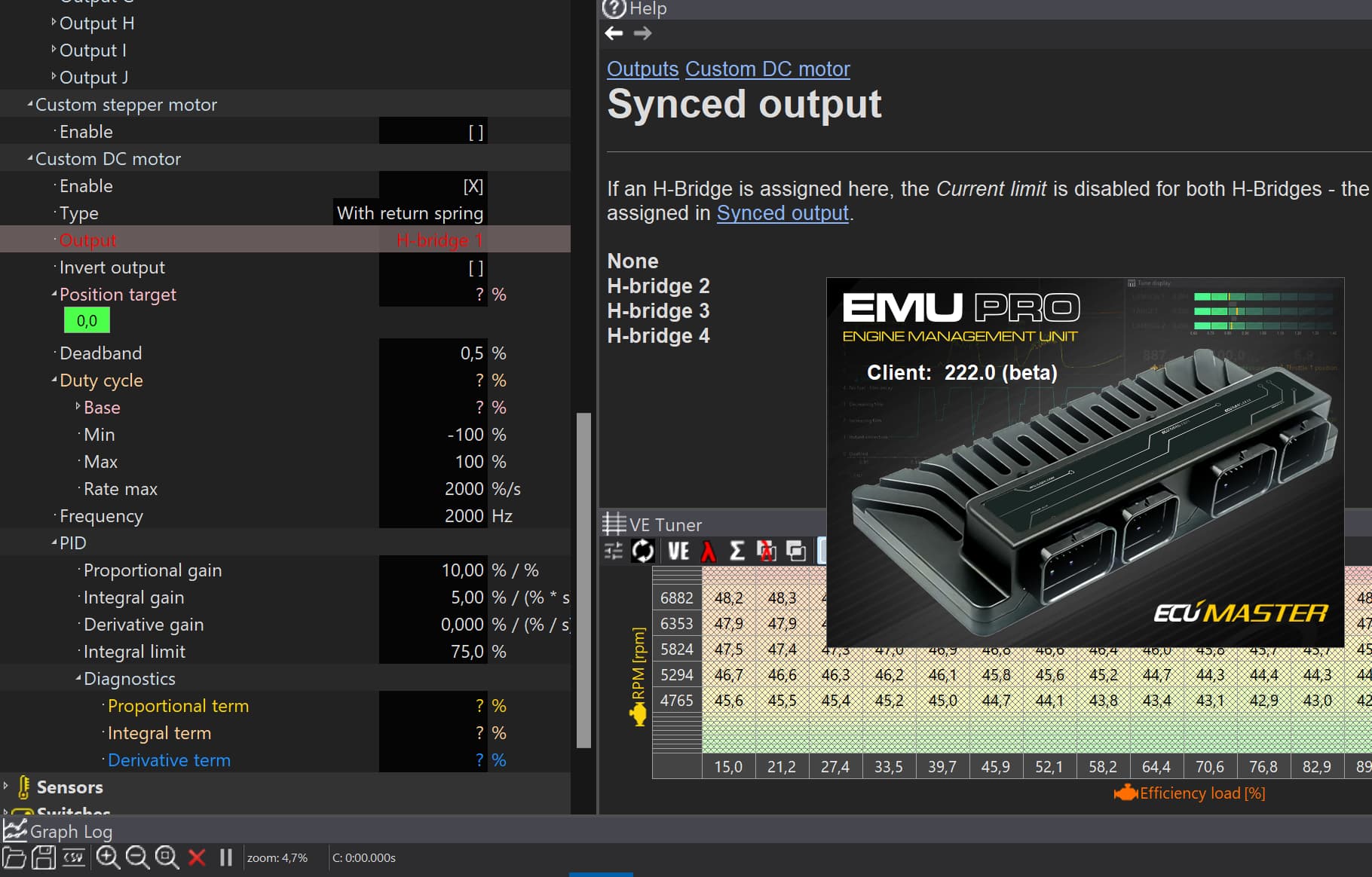
Task: Edit Proportional gain value 10,00
Action: pos(433,570)
